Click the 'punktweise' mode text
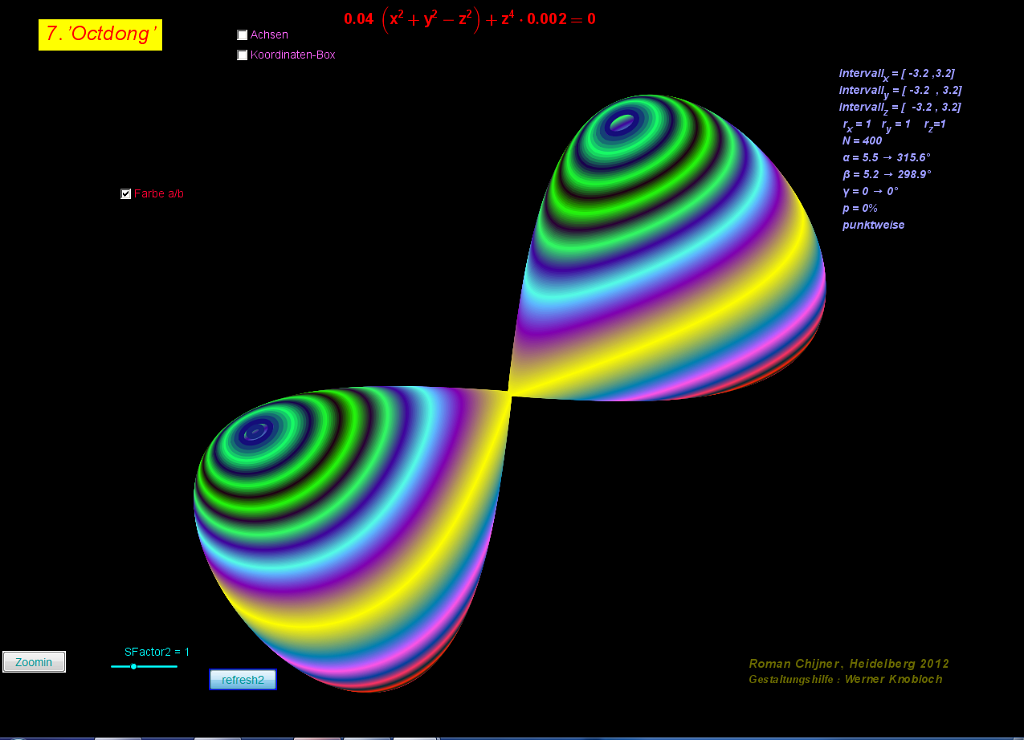Image resolution: width=1024 pixels, height=740 pixels. (872, 225)
